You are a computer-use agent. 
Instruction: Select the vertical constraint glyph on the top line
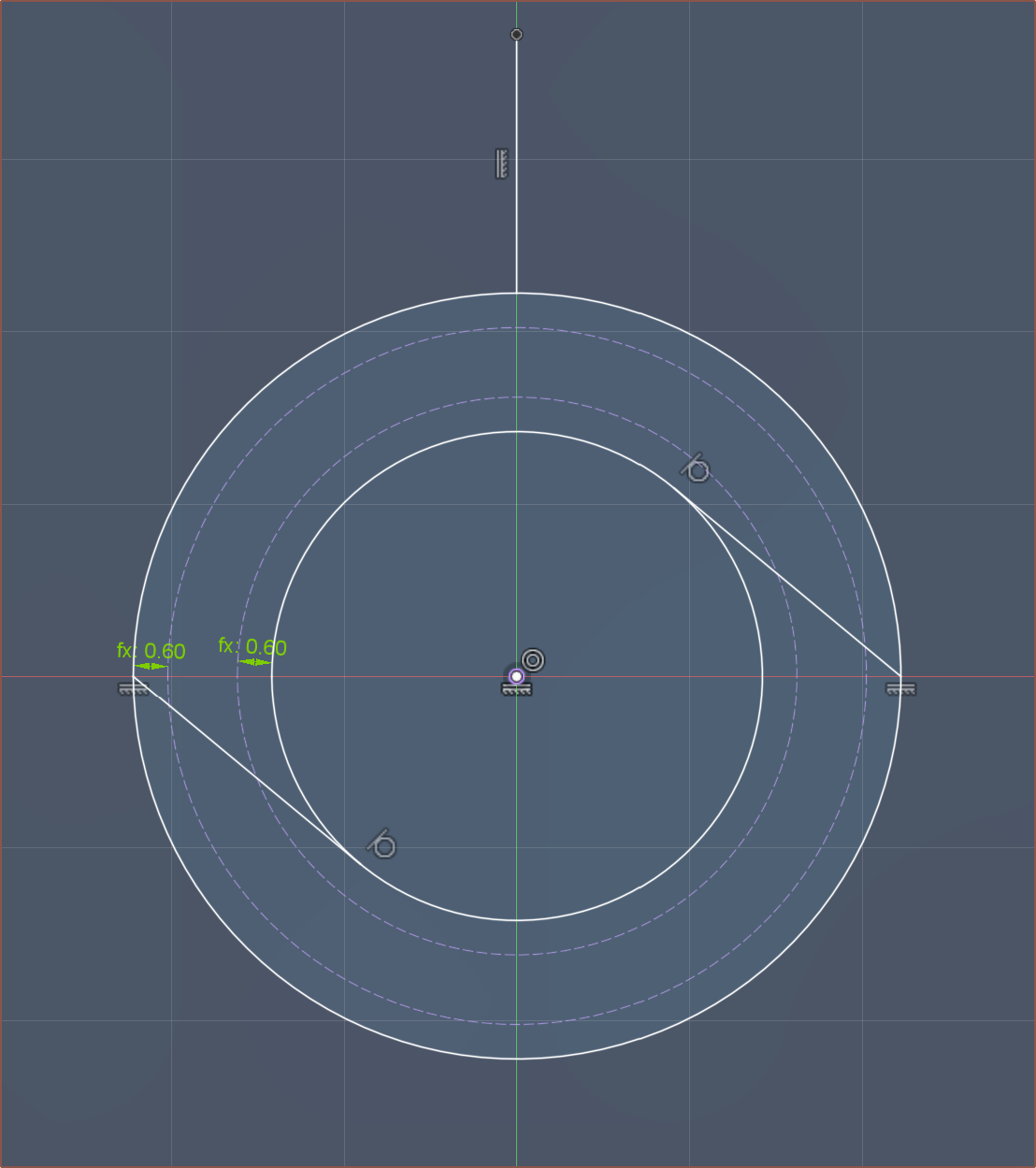click(502, 164)
